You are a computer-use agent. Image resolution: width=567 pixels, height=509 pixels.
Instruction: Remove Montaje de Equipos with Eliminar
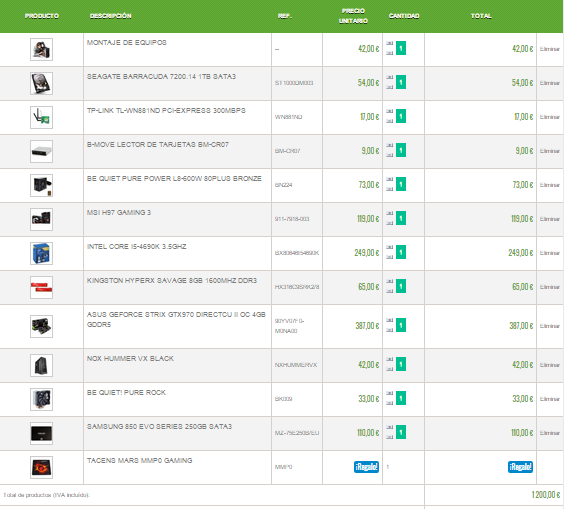550,49
